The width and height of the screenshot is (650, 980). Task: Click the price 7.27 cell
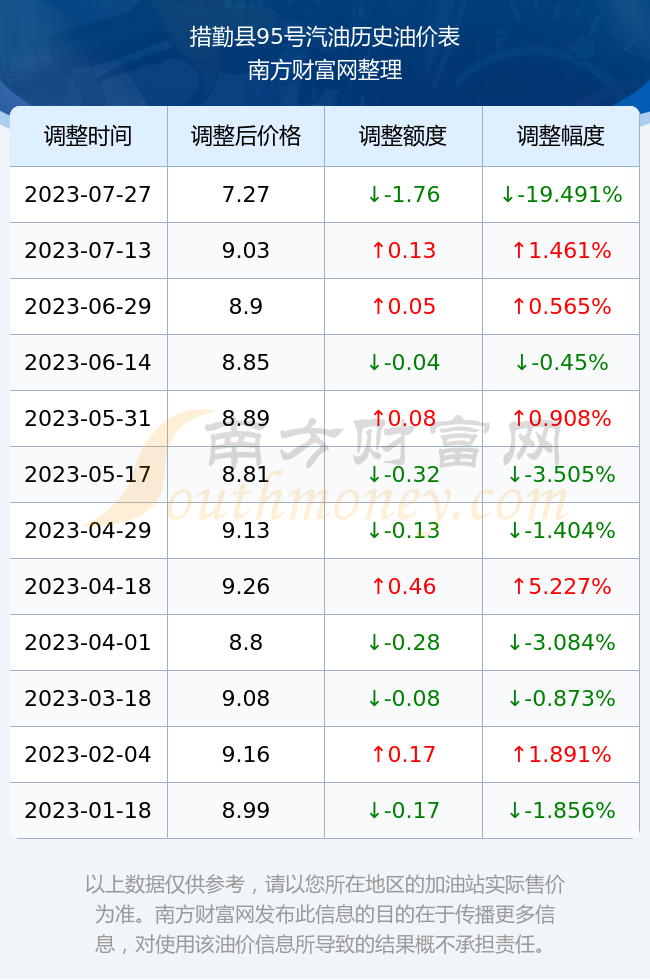pyautogui.click(x=246, y=194)
